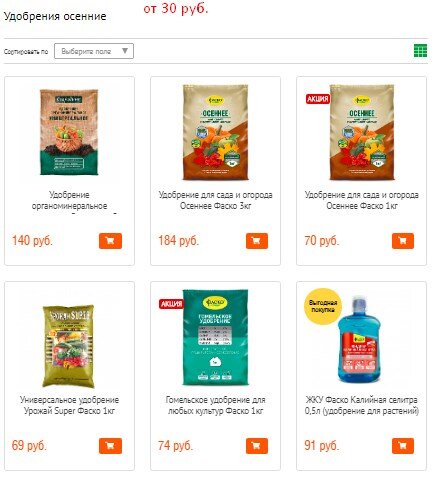Image resolution: width=444 pixels, height=479 pixels.
Task: Open the Удобрение органоминеральное product link
Action: 69,200
